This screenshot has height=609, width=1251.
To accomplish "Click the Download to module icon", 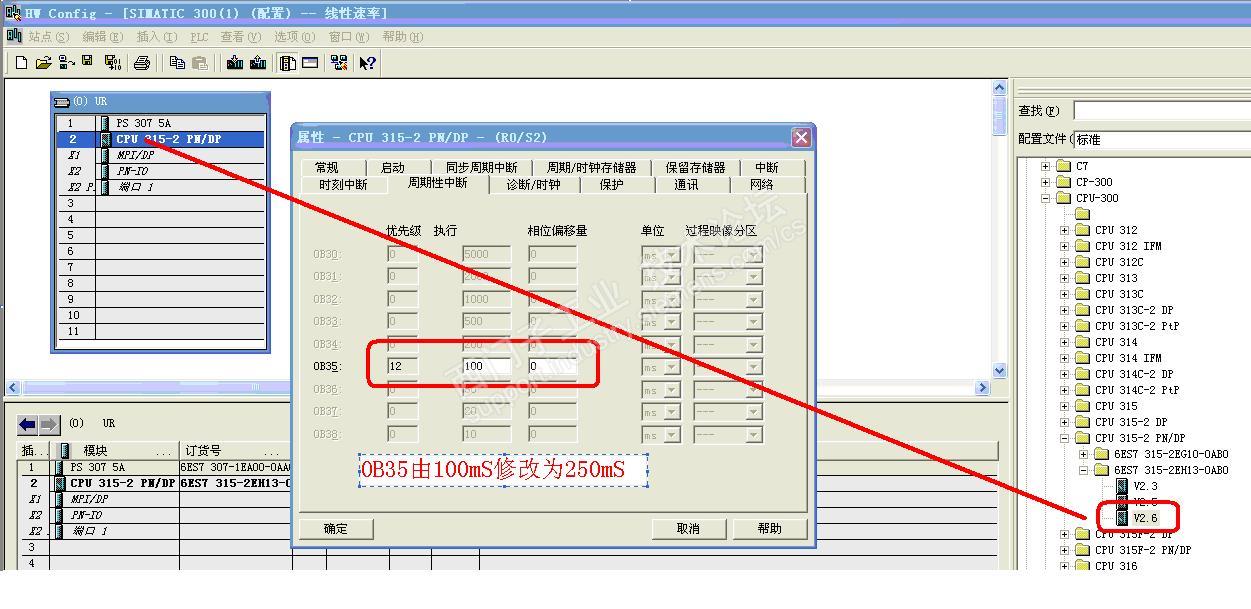I will [x=235, y=63].
